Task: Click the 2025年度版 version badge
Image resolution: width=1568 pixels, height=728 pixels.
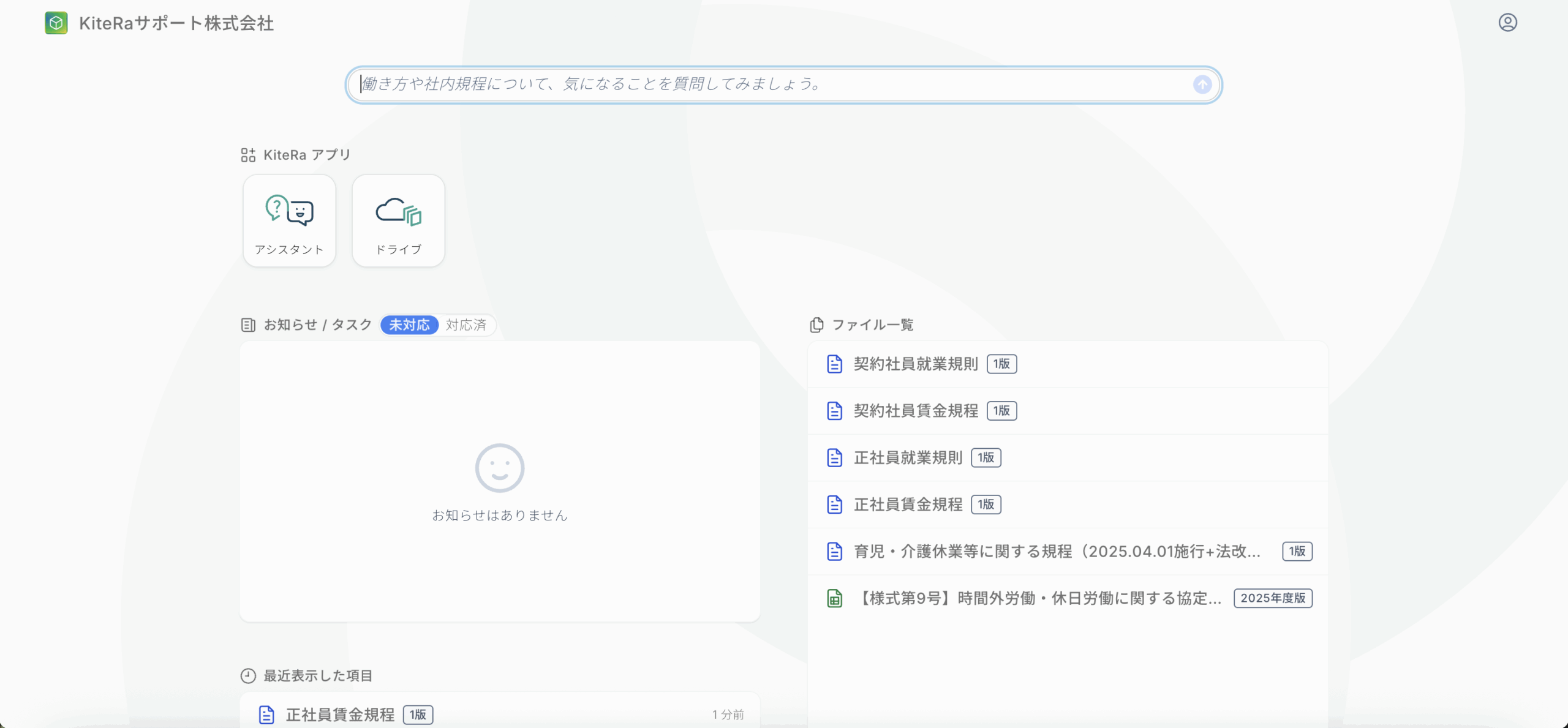Action: 1273,598
